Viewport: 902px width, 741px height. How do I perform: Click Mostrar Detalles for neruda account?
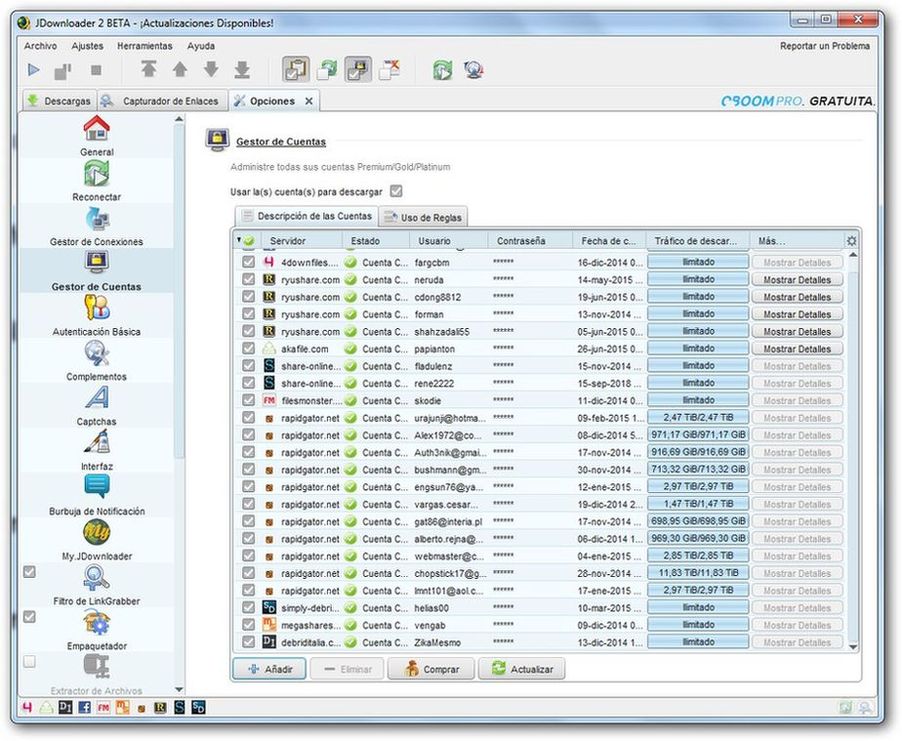point(797,280)
